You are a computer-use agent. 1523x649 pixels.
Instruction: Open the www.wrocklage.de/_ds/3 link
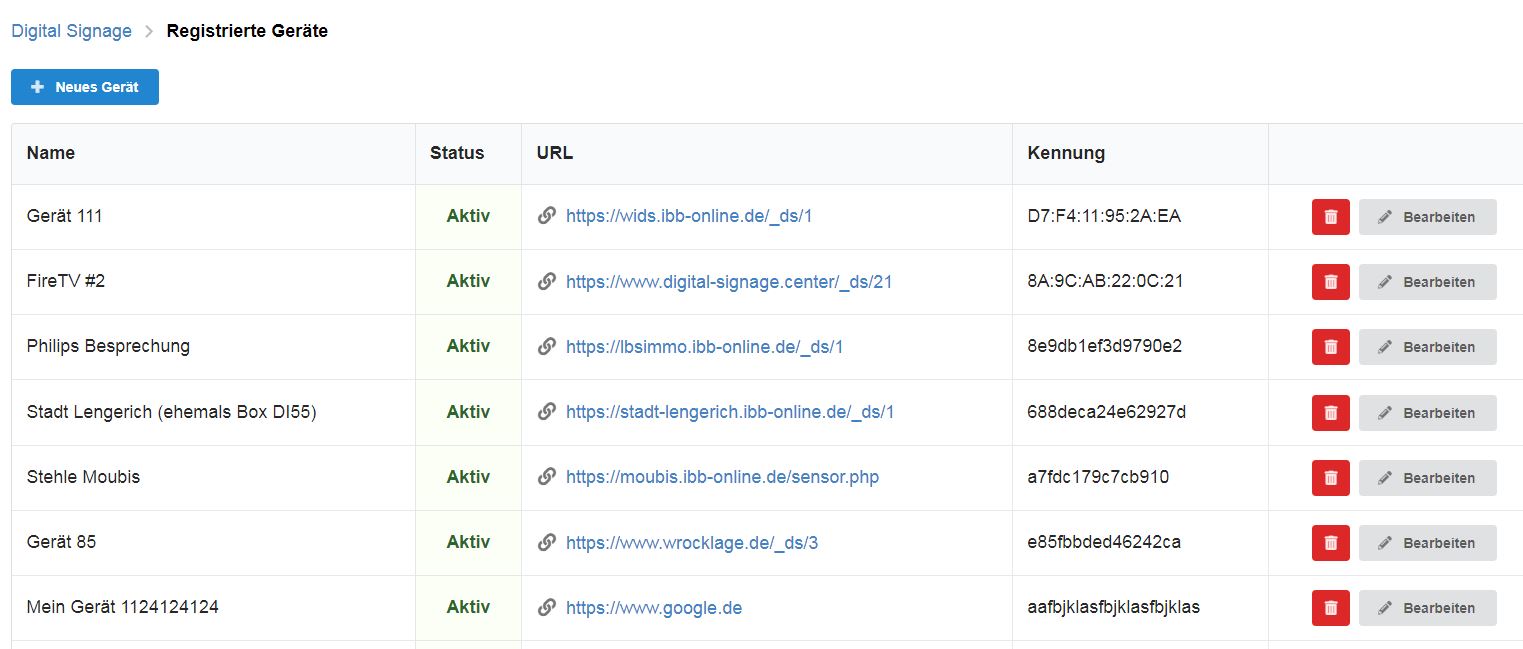[691, 542]
